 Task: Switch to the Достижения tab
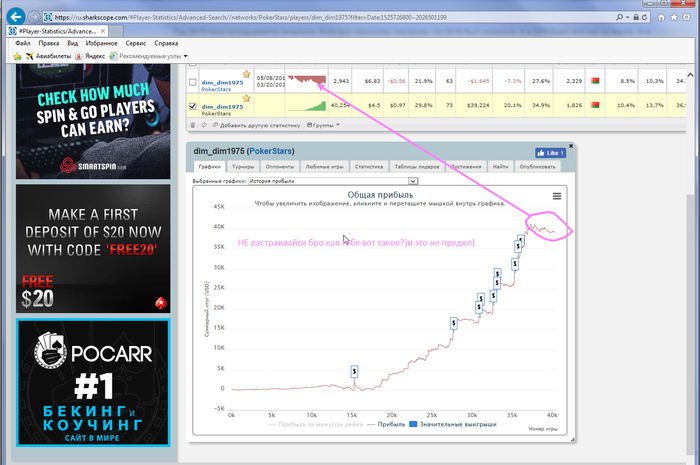coord(466,166)
